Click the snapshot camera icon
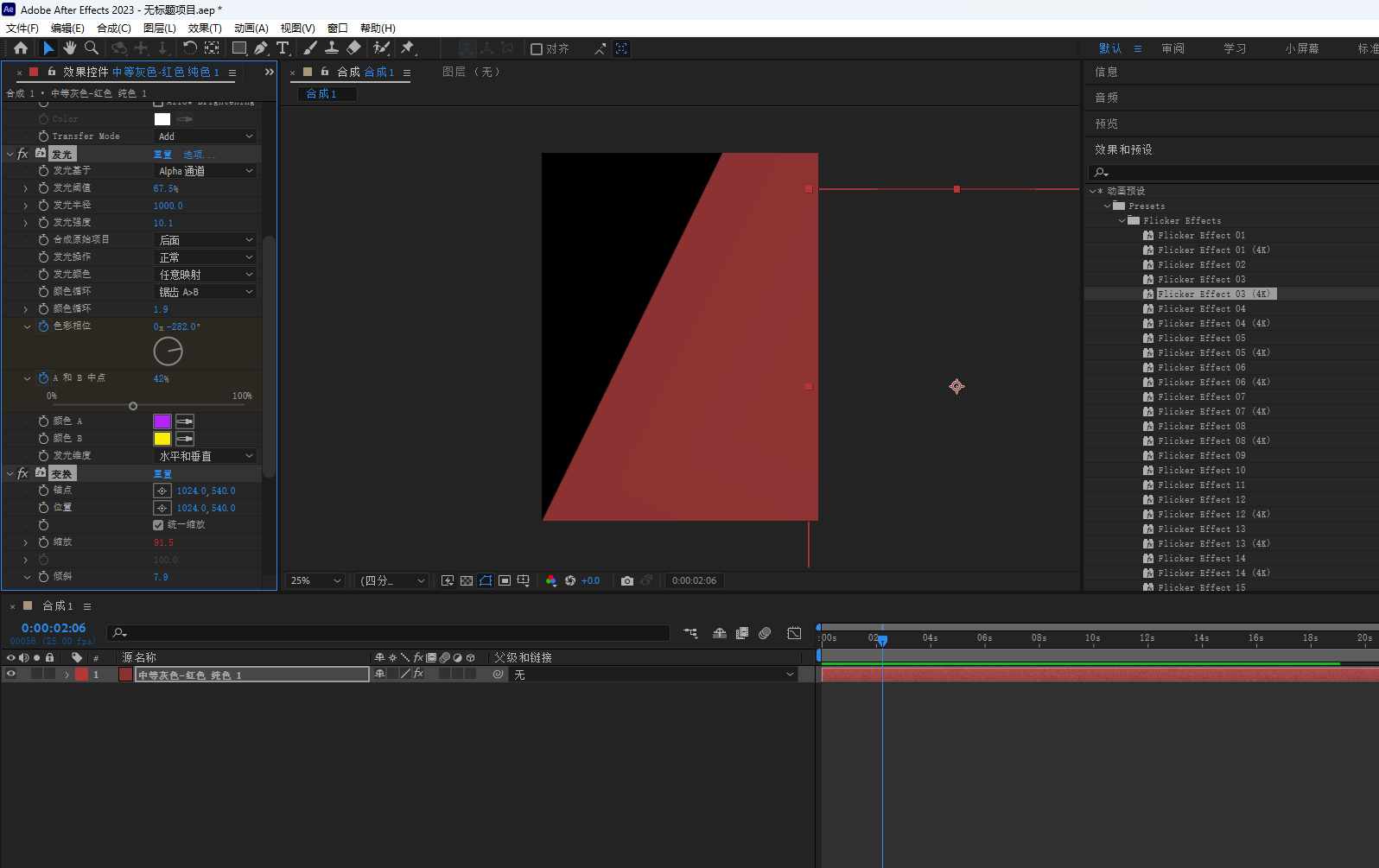 pyautogui.click(x=627, y=581)
